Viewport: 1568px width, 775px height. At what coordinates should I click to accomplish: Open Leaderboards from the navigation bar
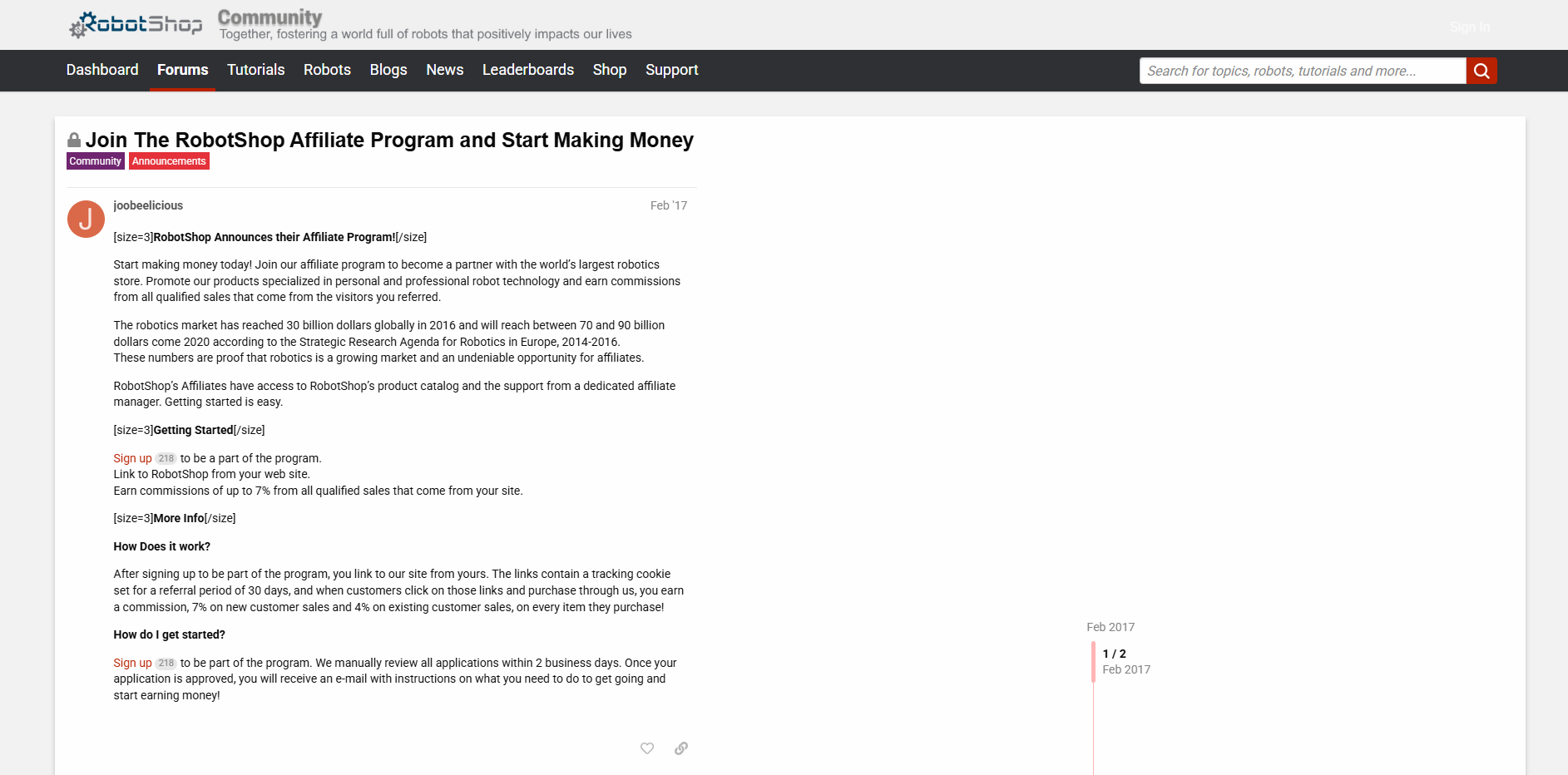coord(527,70)
